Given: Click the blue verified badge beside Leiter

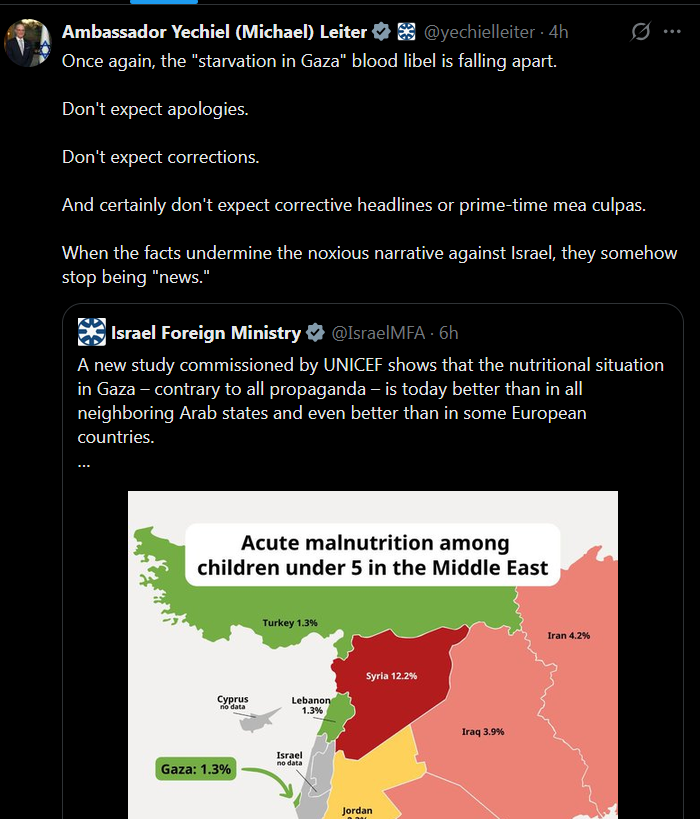Looking at the screenshot, I should click(x=381, y=32).
